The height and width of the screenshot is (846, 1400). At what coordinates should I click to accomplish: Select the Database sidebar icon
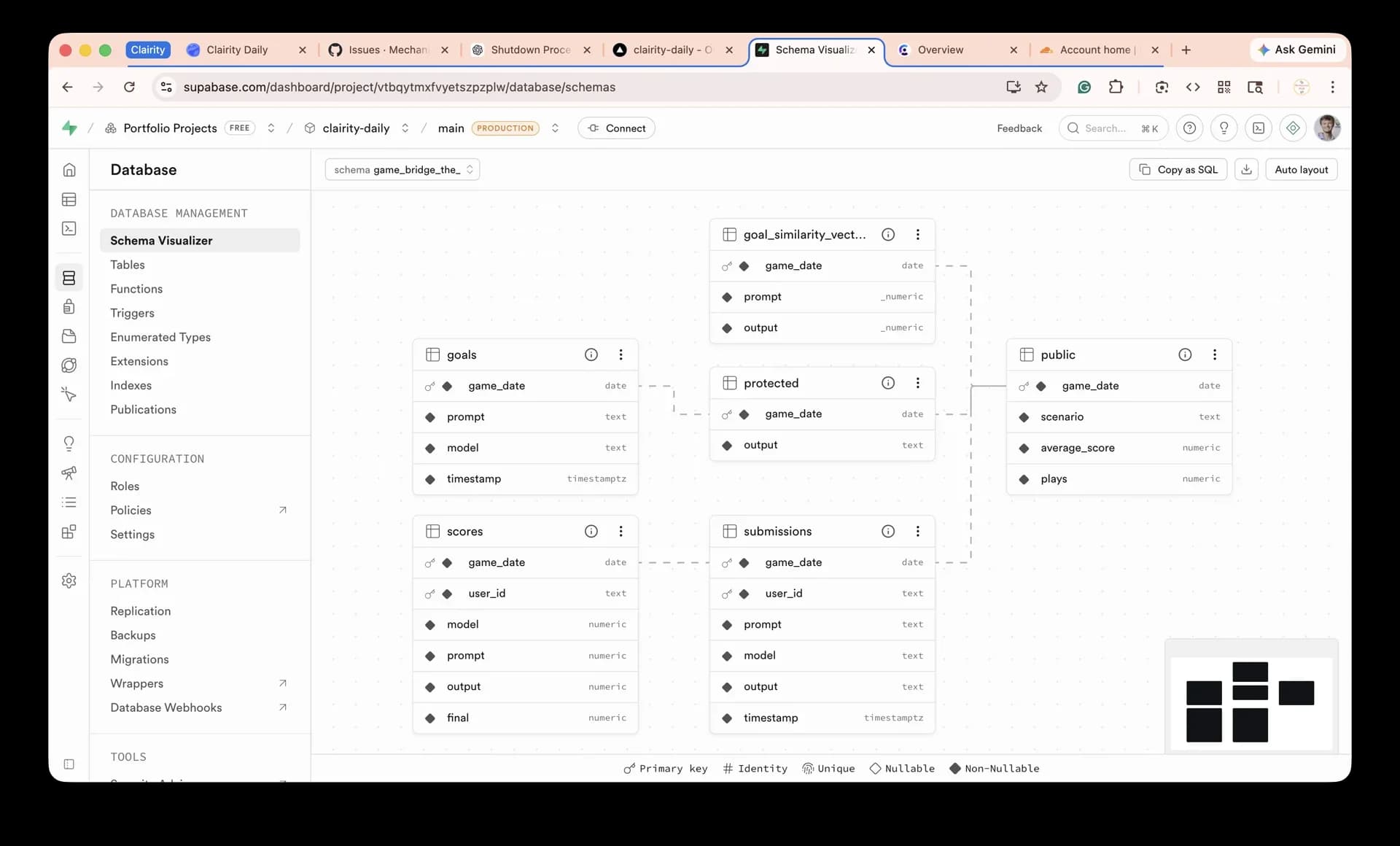point(69,278)
